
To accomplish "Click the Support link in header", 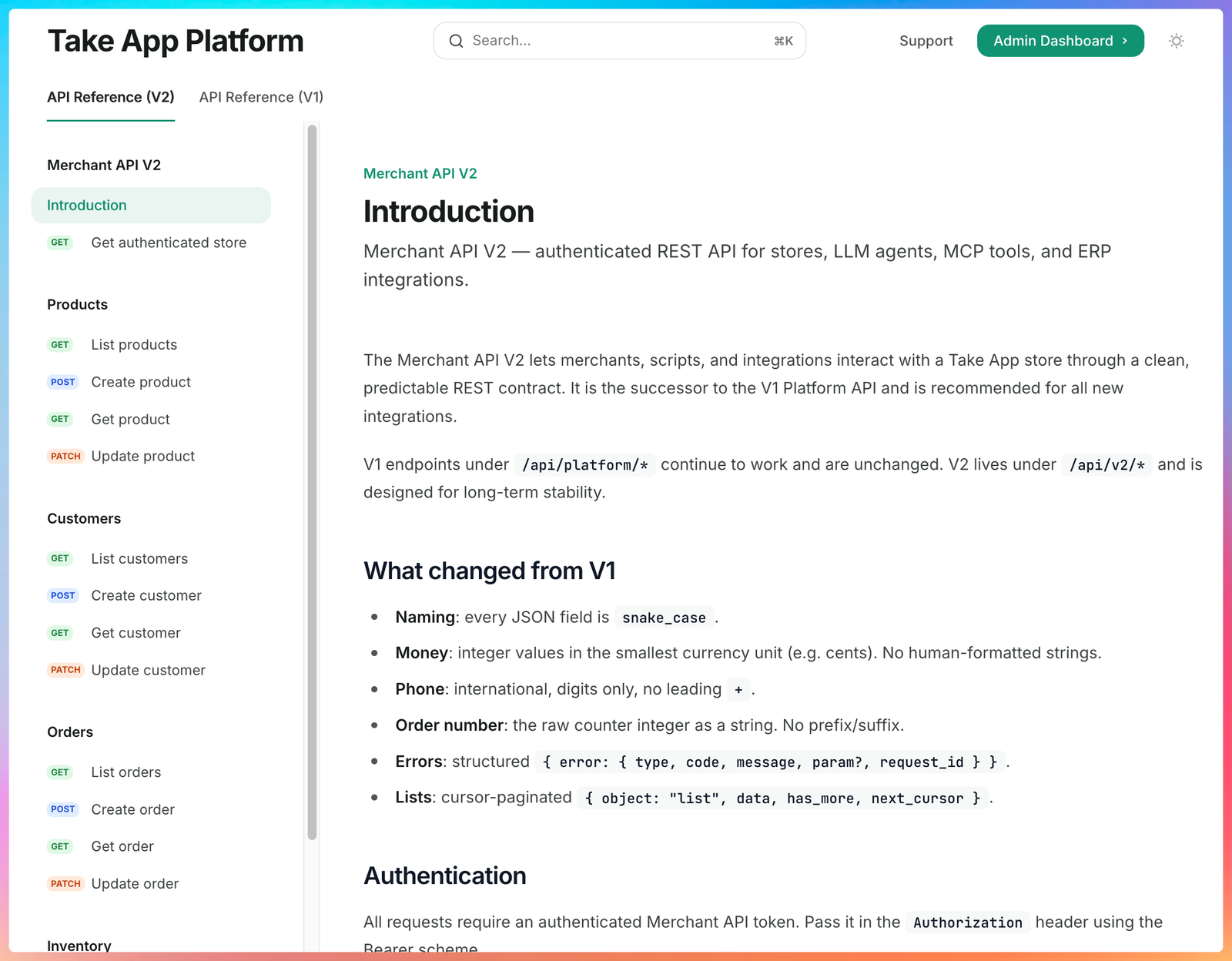I will 926,41.
